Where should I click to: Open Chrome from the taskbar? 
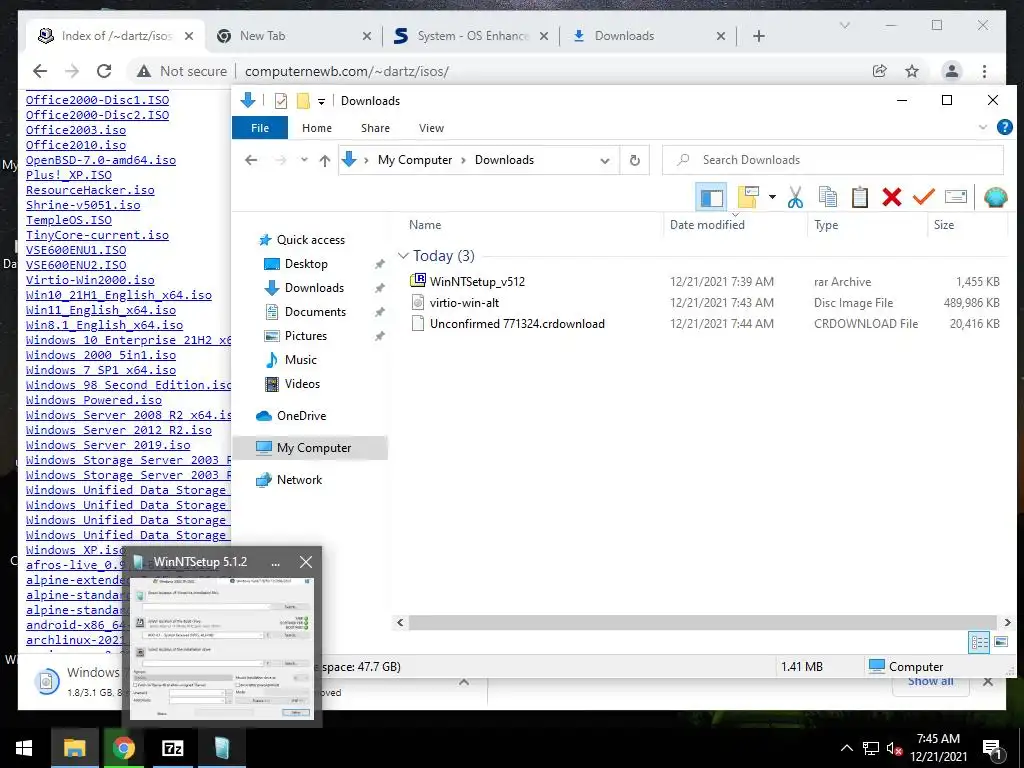click(x=123, y=748)
